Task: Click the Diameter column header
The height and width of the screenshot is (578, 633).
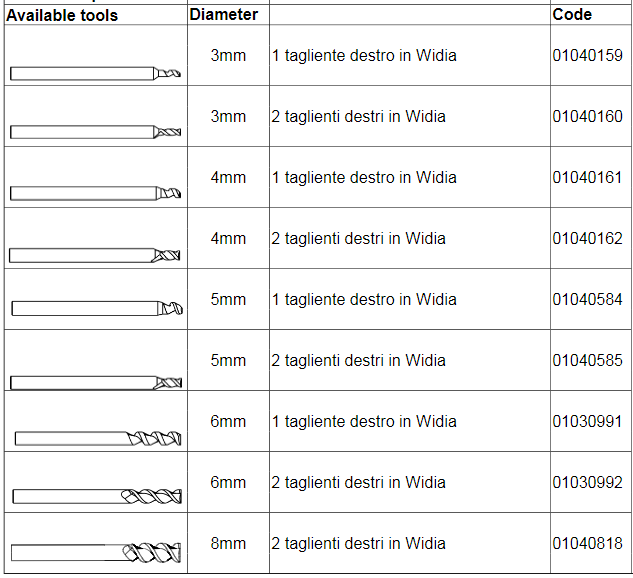Action: tap(224, 15)
